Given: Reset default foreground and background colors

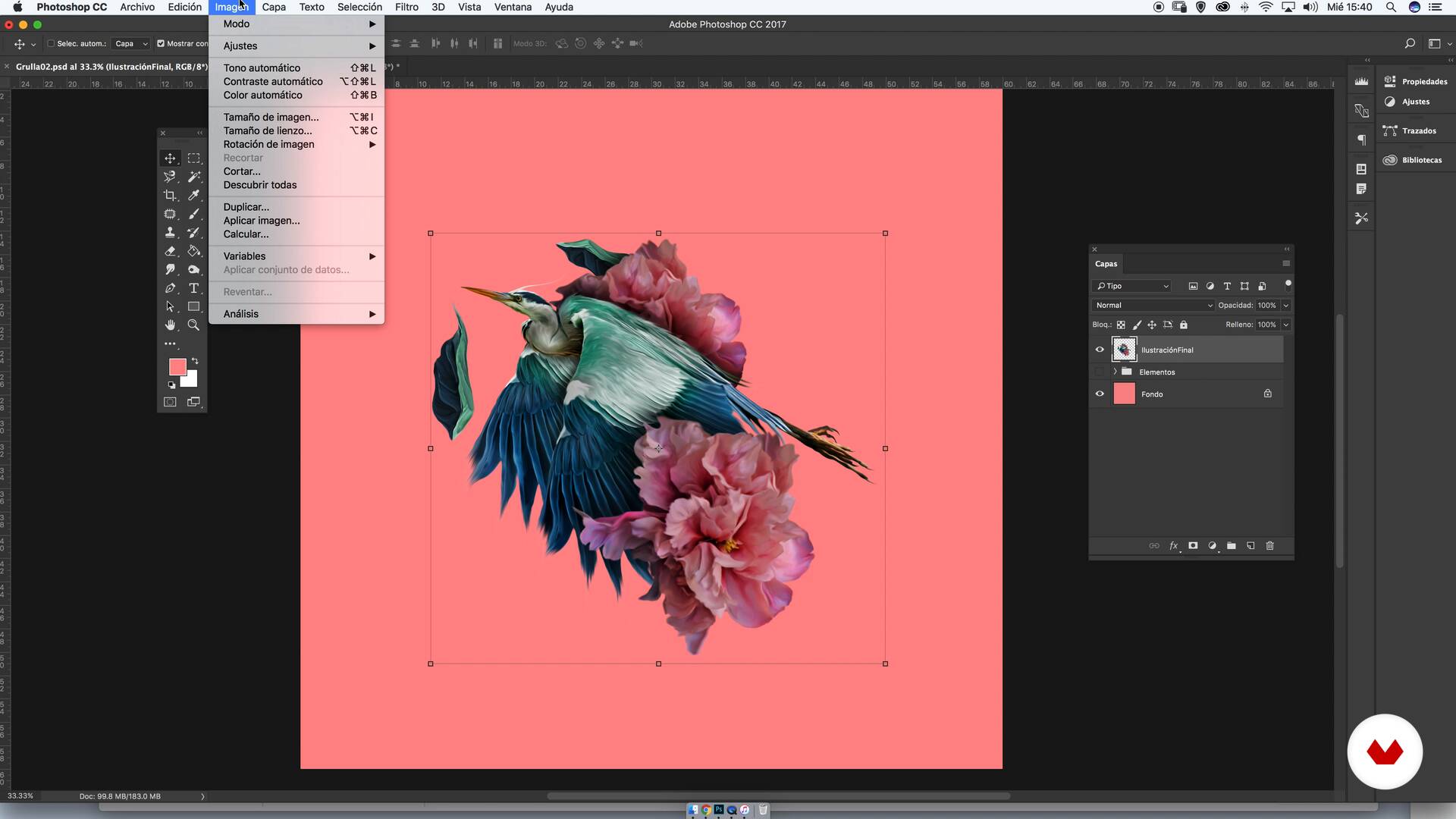Looking at the screenshot, I should (x=172, y=385).
